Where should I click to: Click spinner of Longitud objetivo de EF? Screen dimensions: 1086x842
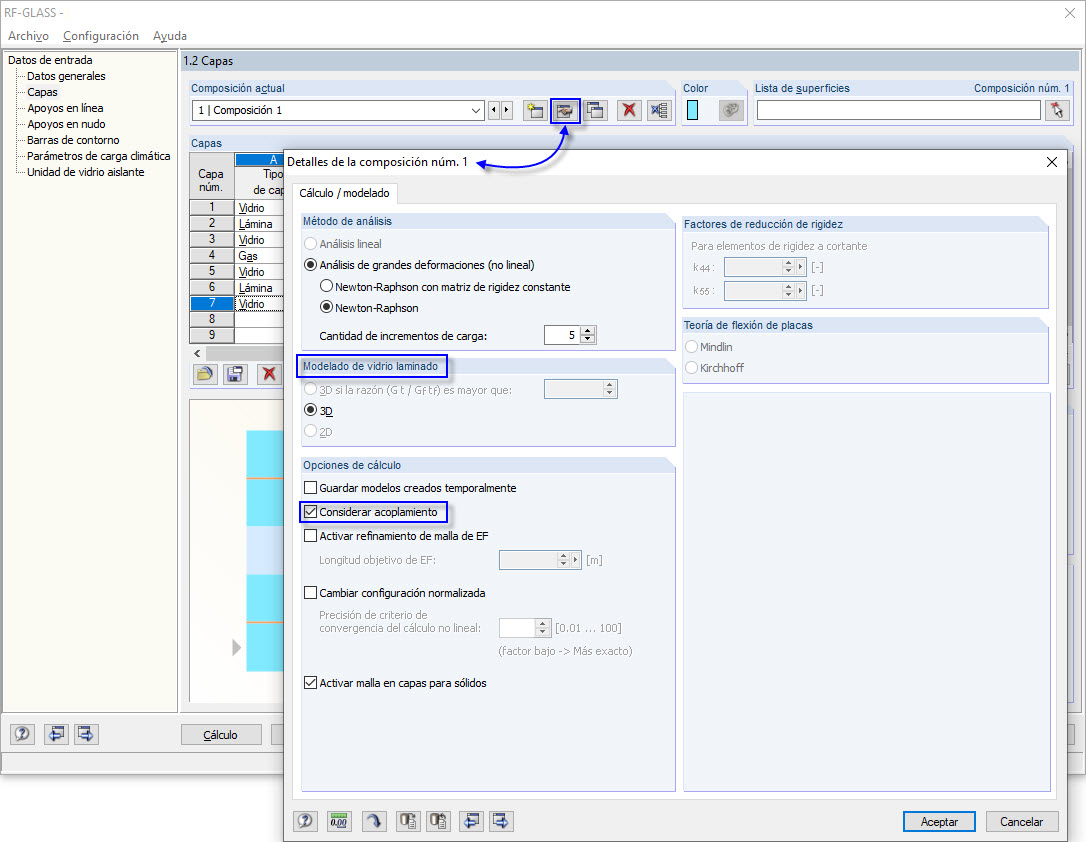point(563,559)
